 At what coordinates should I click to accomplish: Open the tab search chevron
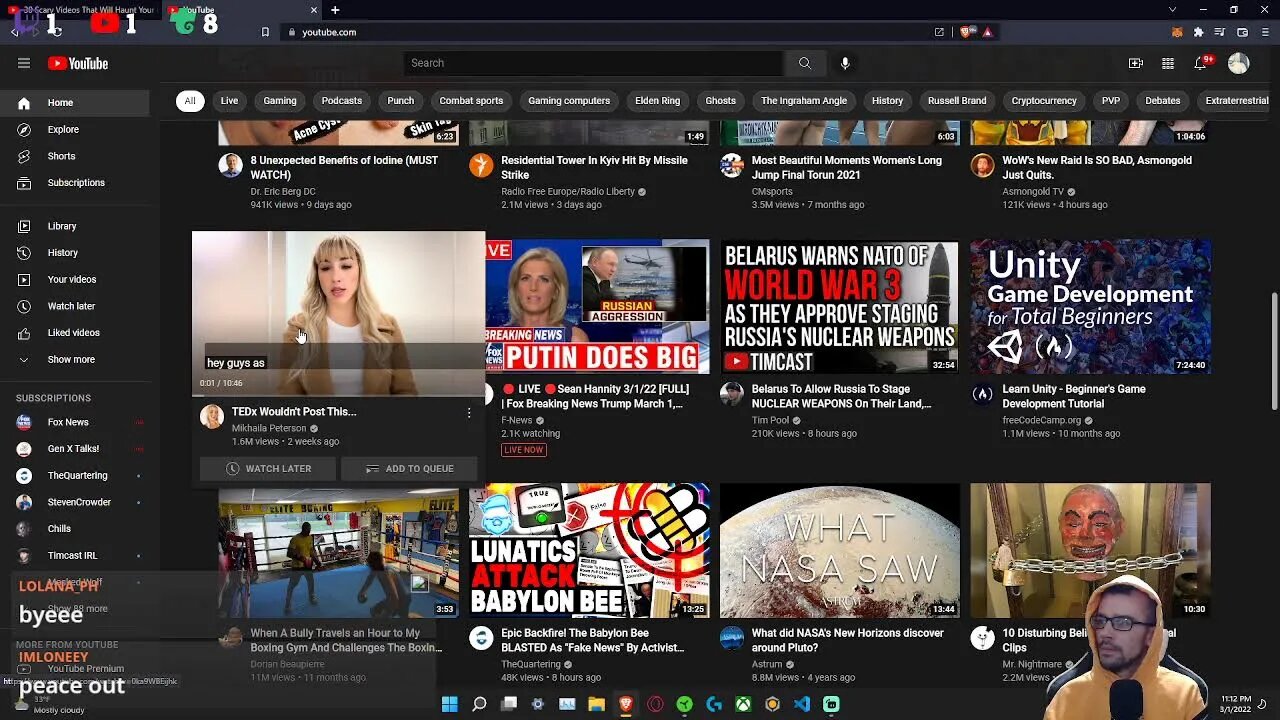tap(1172, 10)
